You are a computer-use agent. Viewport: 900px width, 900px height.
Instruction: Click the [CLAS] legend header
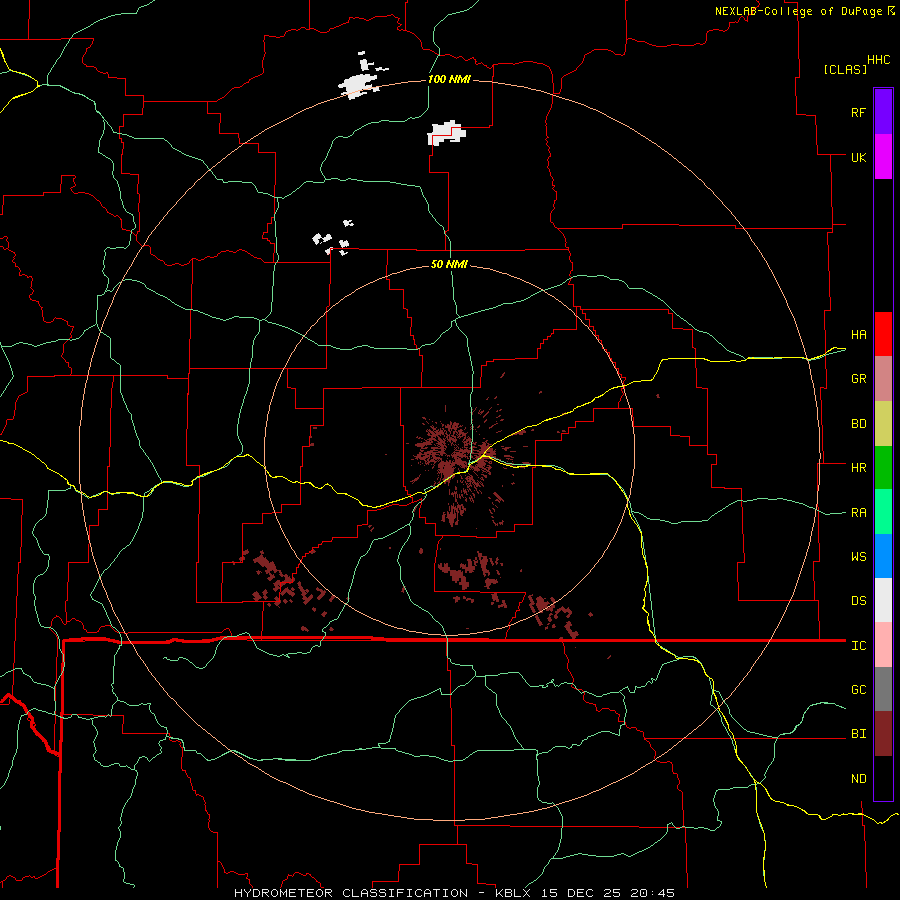(x=845, y=70)
